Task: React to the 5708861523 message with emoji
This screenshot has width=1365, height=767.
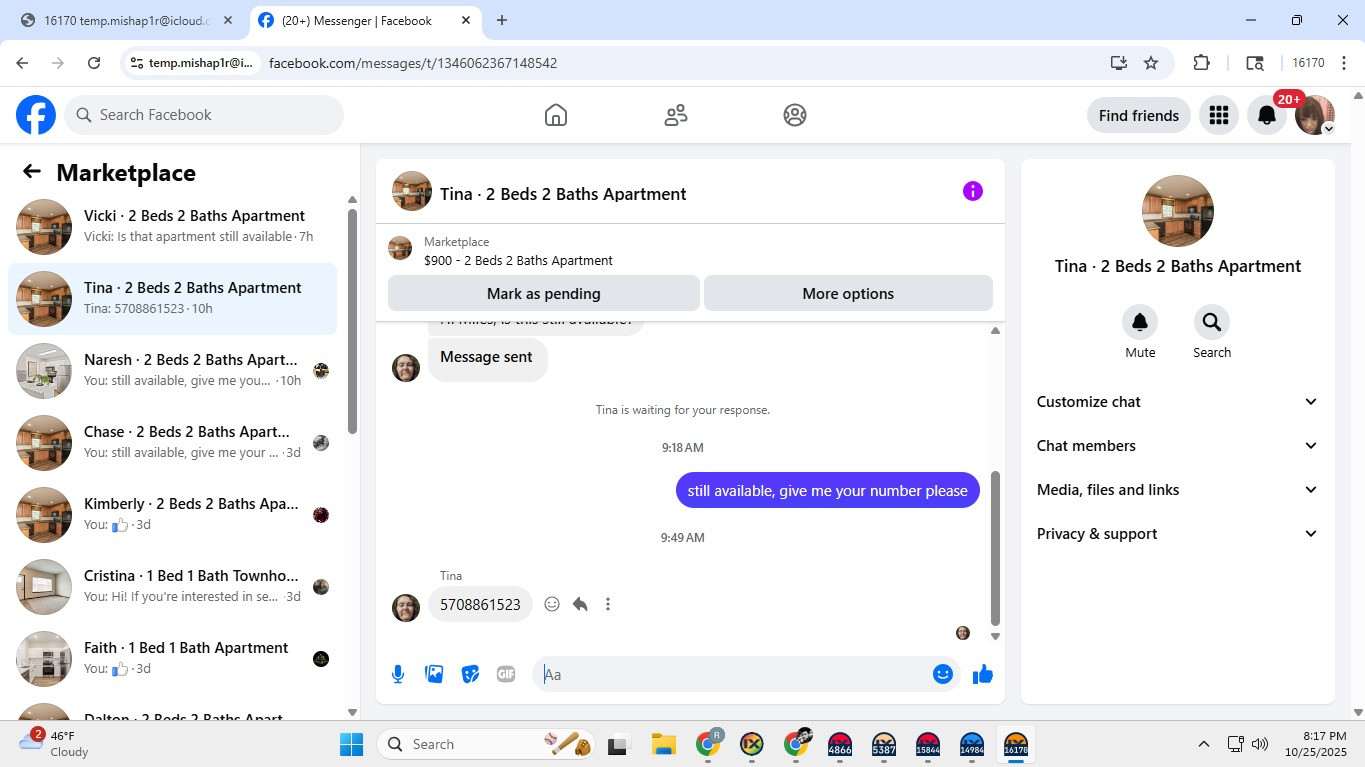Action: click(552, 604)
